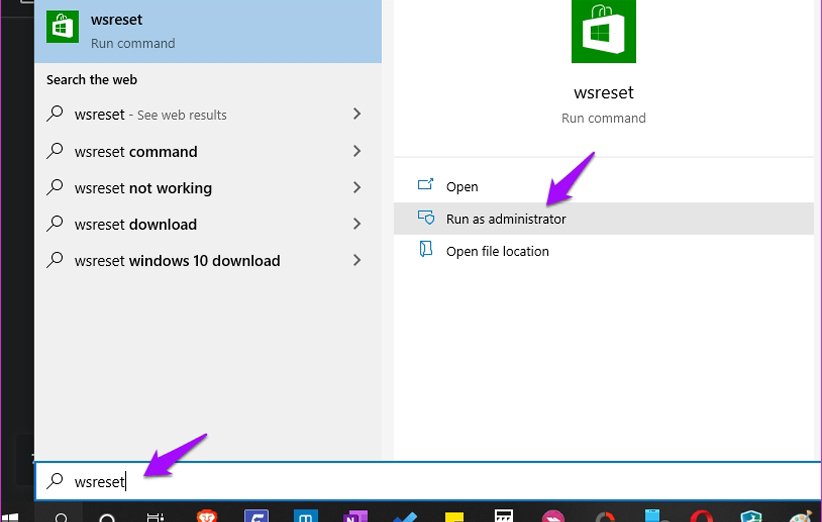Select the 'wsreset download' web suggestion

pyautogui.click(x=135, y=224)
